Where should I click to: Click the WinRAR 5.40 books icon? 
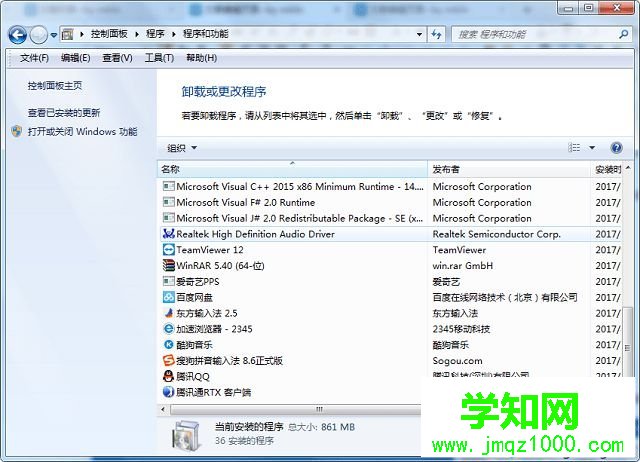tap(169, 266)
